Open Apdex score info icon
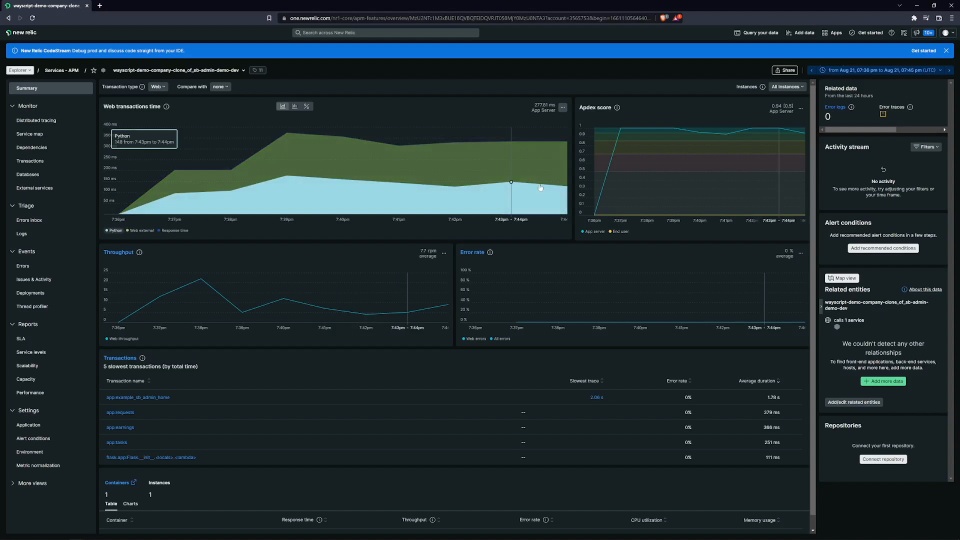Viewport: 960px width, 540px height. point(617,108)
